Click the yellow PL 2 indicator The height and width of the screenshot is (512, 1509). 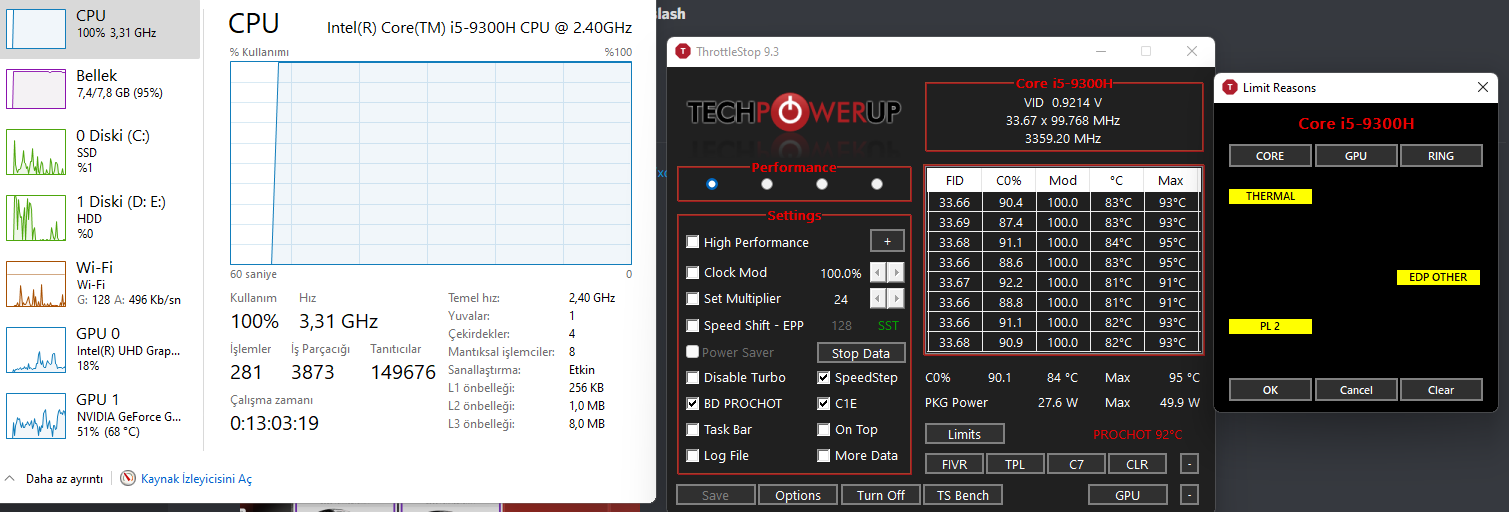point(1270,326)
